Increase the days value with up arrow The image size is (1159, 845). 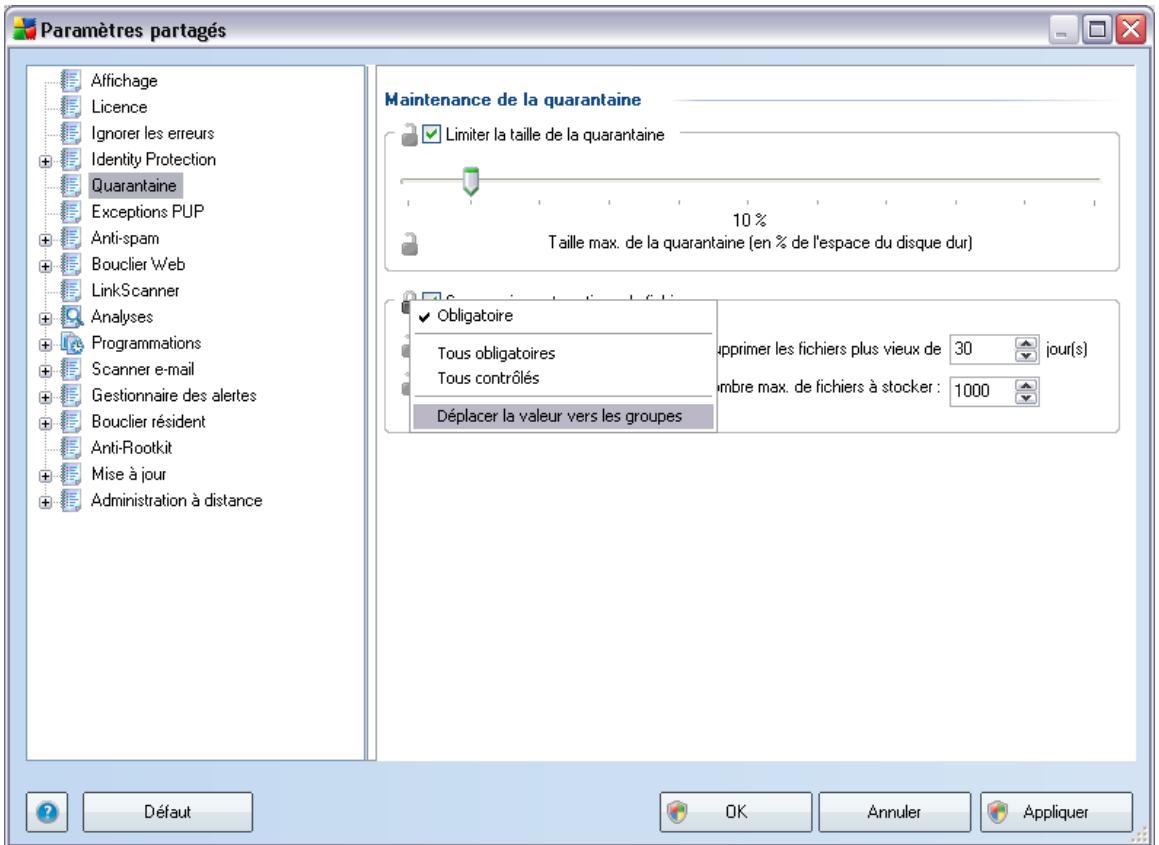1026,343
